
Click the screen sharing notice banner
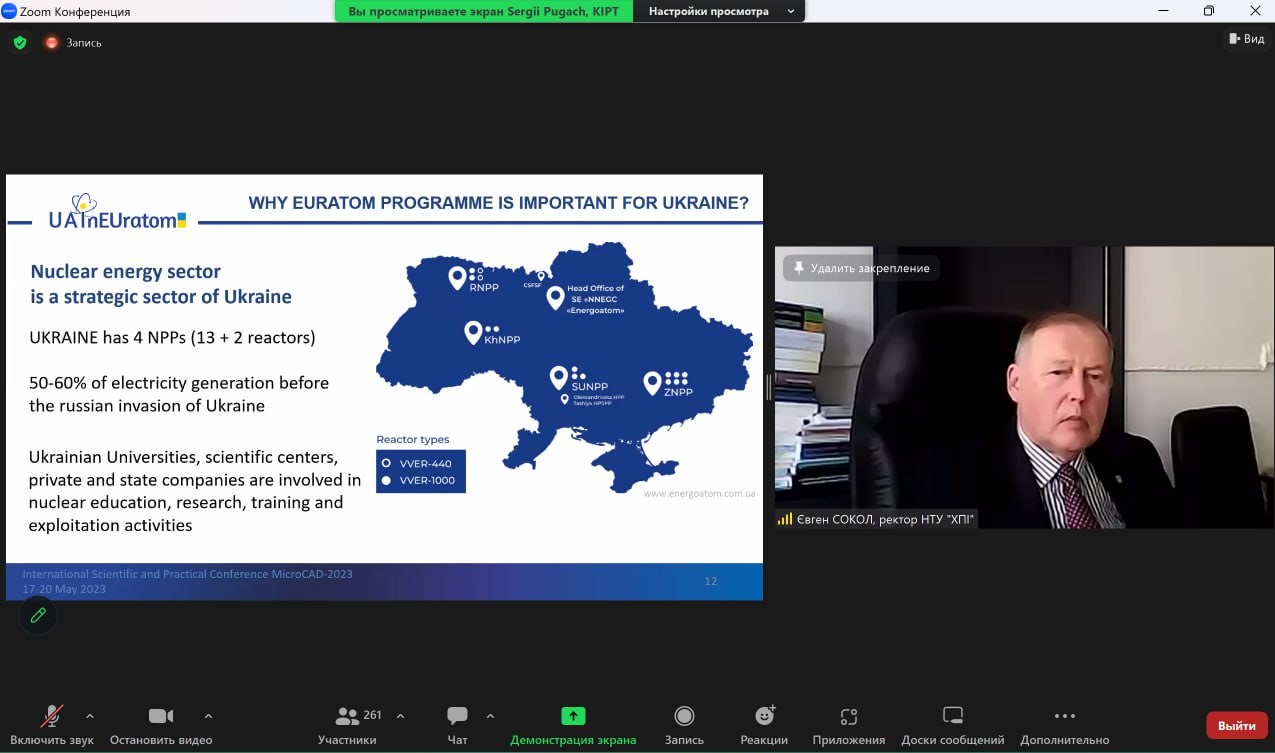[x=484, y=11]
